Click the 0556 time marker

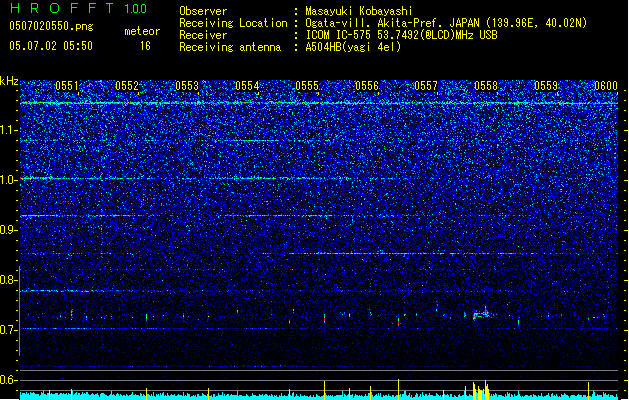pos(367,86)
